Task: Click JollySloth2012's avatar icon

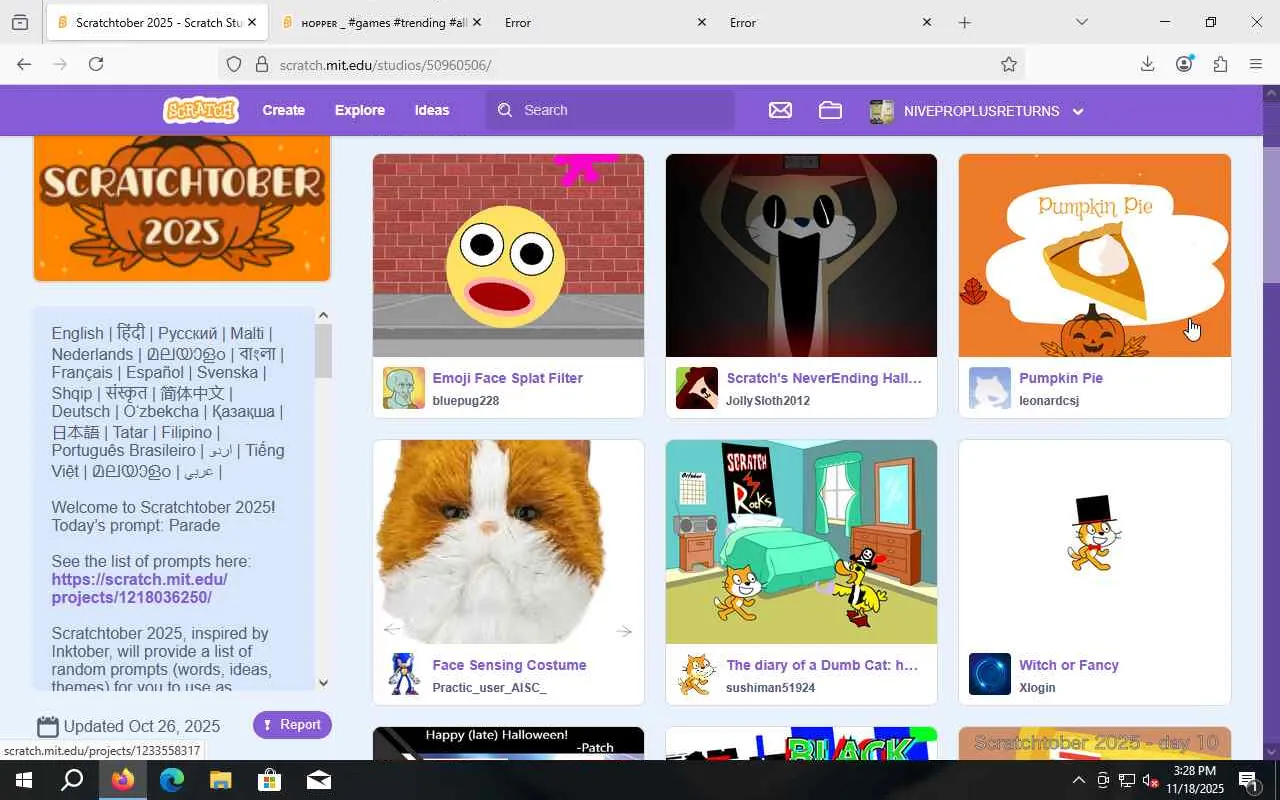Action: pos(697,388)
